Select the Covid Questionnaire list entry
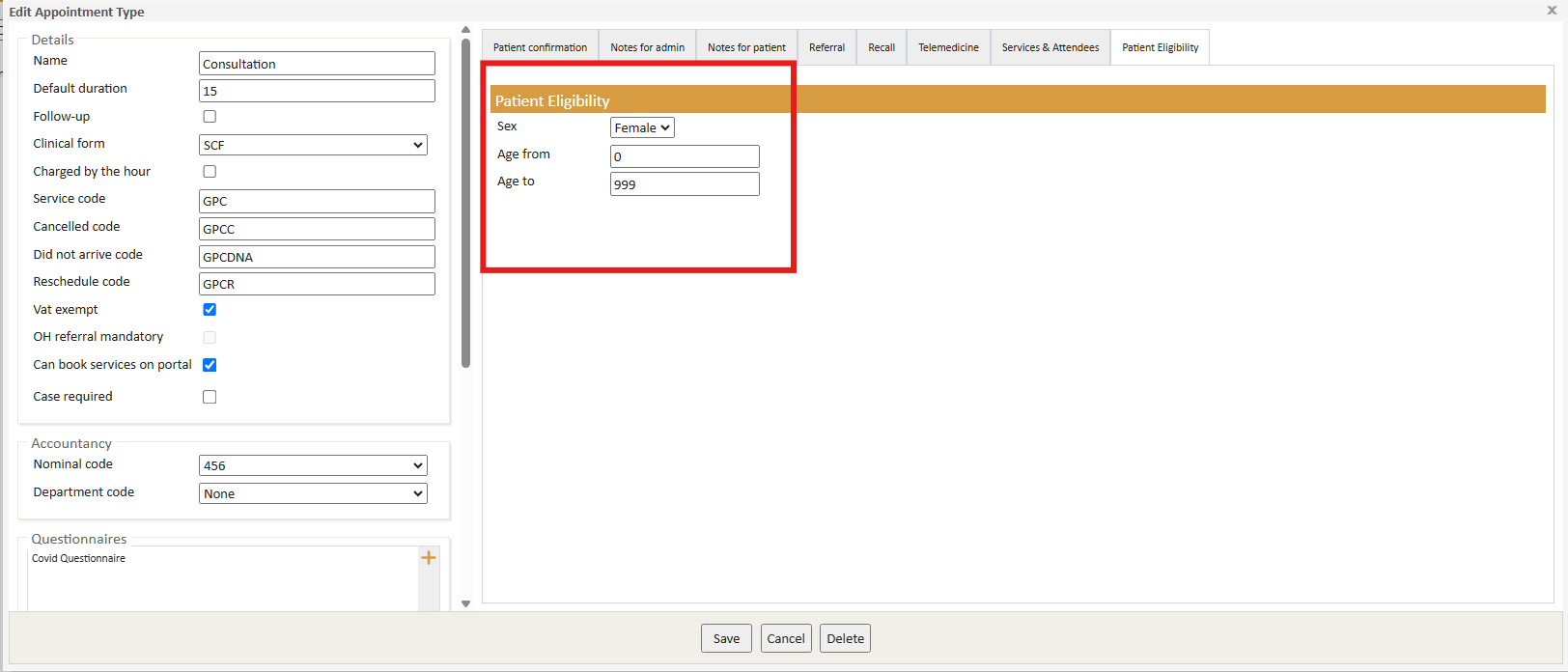The image size is (1568, 672). pos(79,558)
